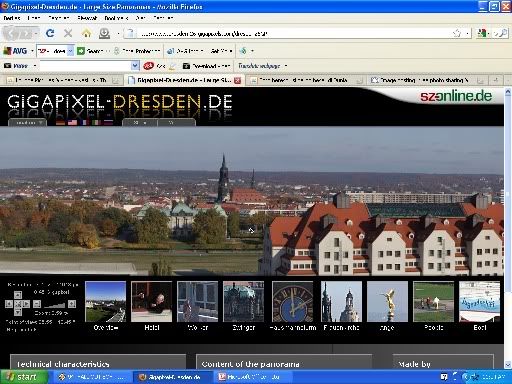The width and height of the screenshot is (512, 384).
Task: Switch to Microsoft Office taskbar window
Action: point(254,377)
